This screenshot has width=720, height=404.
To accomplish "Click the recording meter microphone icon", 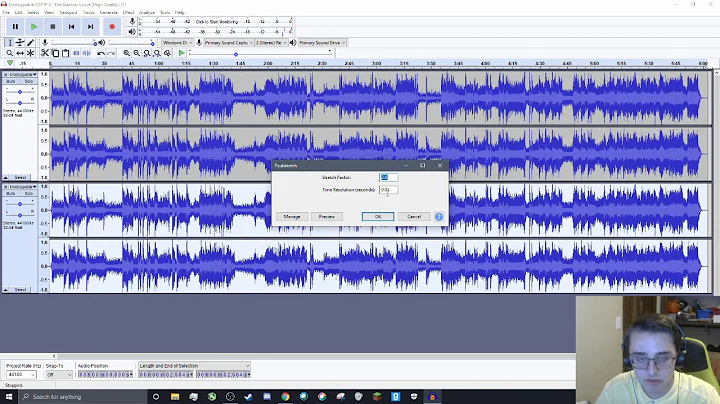I will point(132,22).
